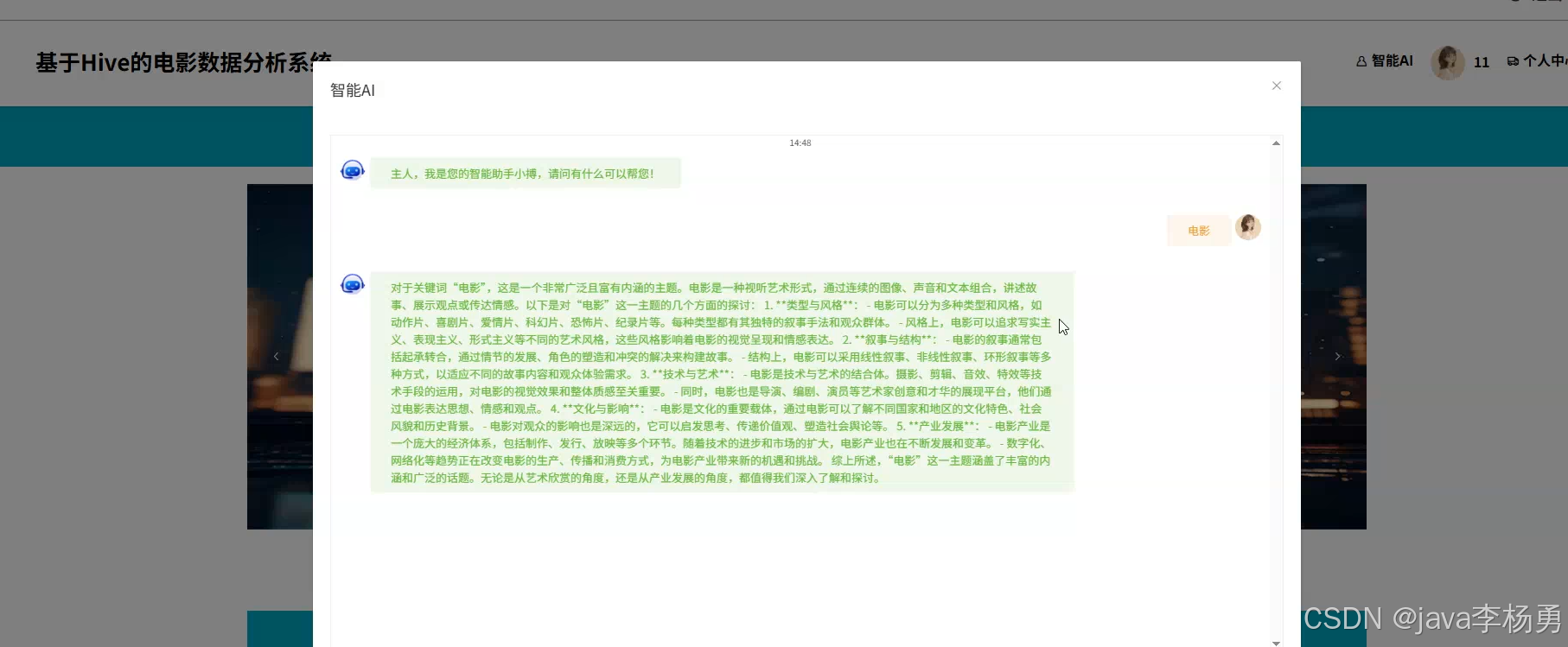Click the 14:48 timestamp in chat

point(800,143)
